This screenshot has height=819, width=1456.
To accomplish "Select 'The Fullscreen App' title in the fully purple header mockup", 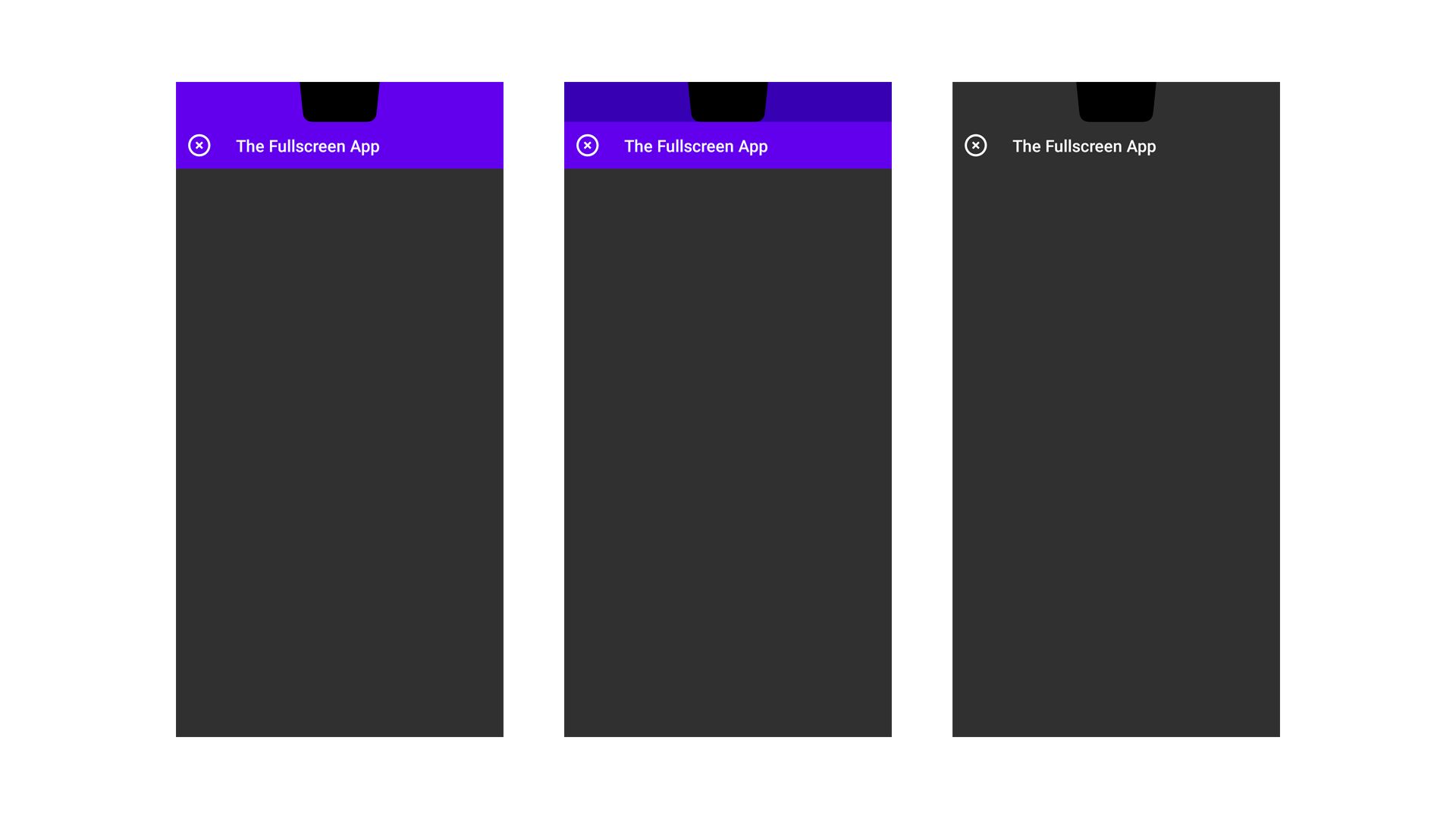I will tap(307, 146).
